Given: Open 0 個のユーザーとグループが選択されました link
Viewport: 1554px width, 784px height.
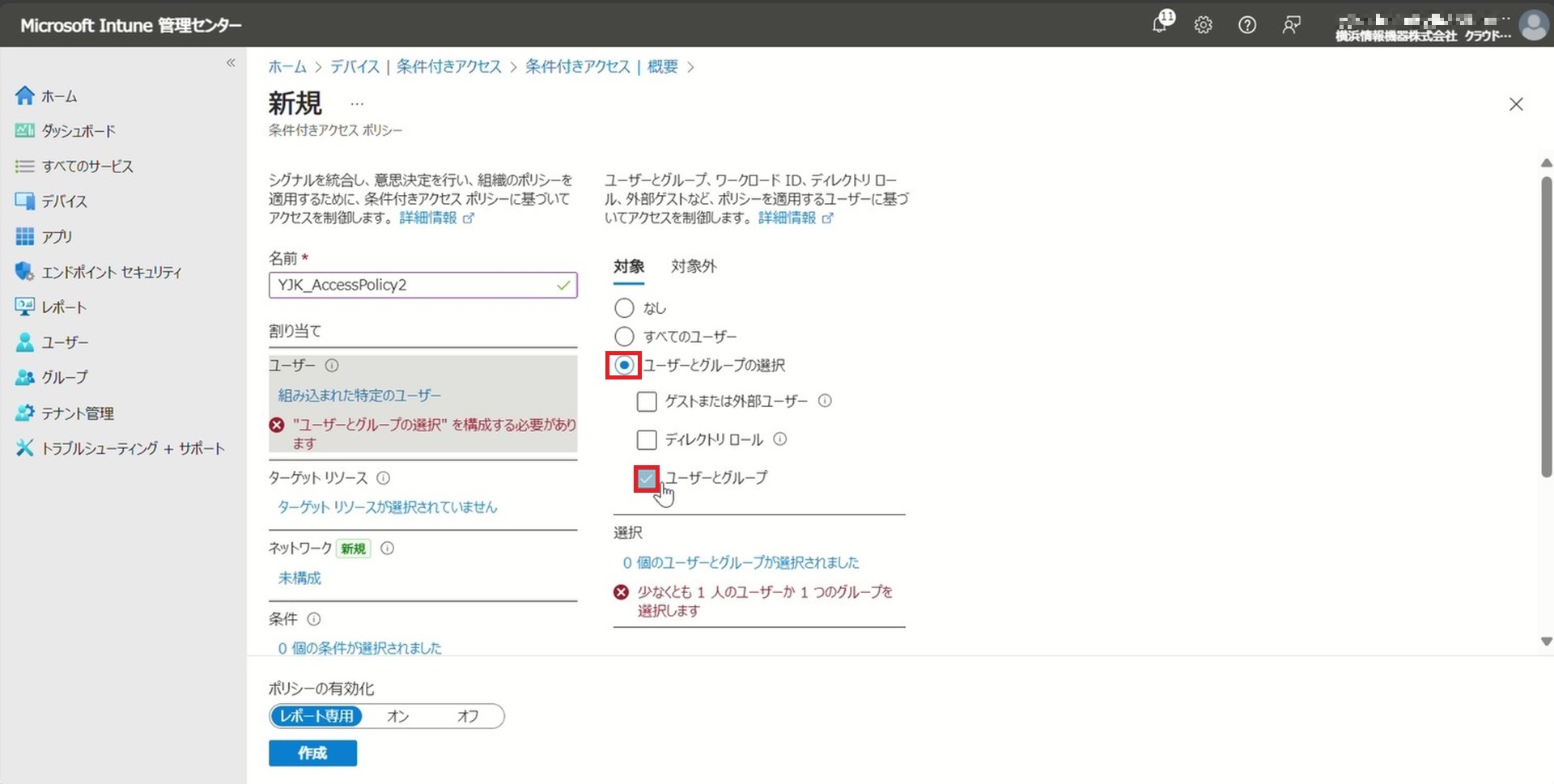Looking at the screenshot, I should coord(741,563).
